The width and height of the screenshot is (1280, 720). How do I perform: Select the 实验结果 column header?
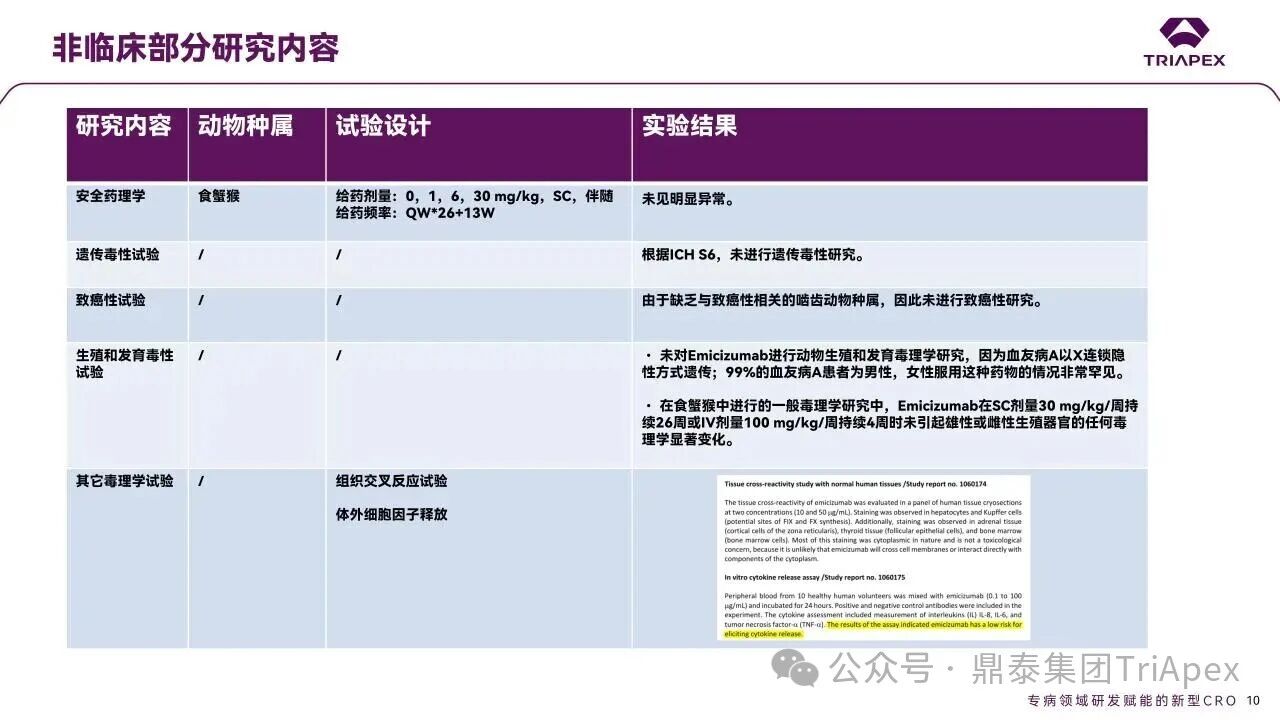tap(689, 126)
